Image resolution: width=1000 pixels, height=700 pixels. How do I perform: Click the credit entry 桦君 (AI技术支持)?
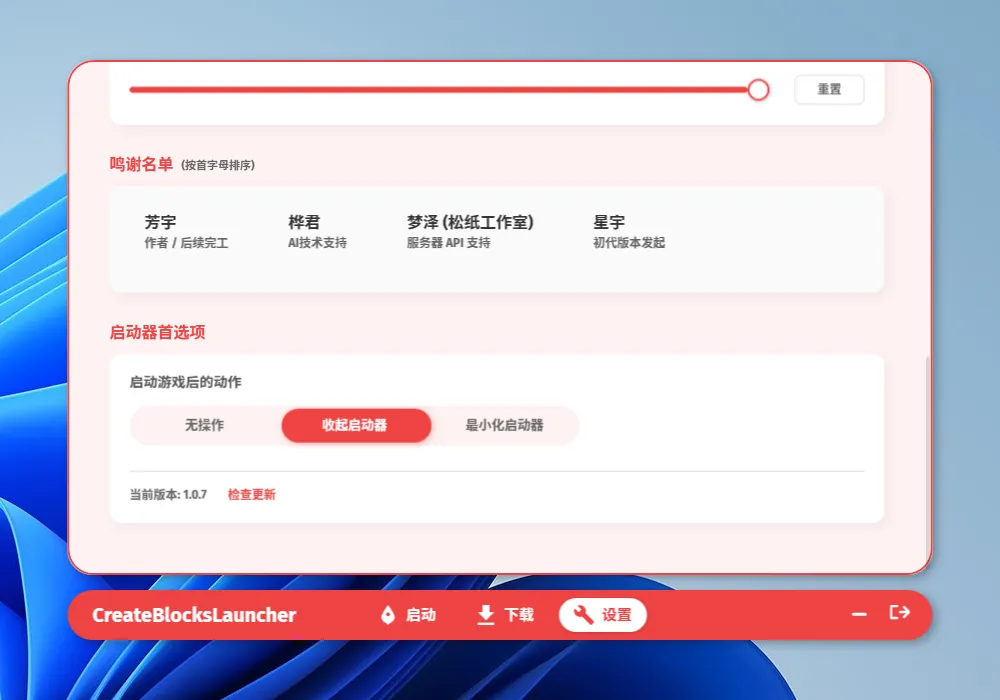(x=316, y=230)
